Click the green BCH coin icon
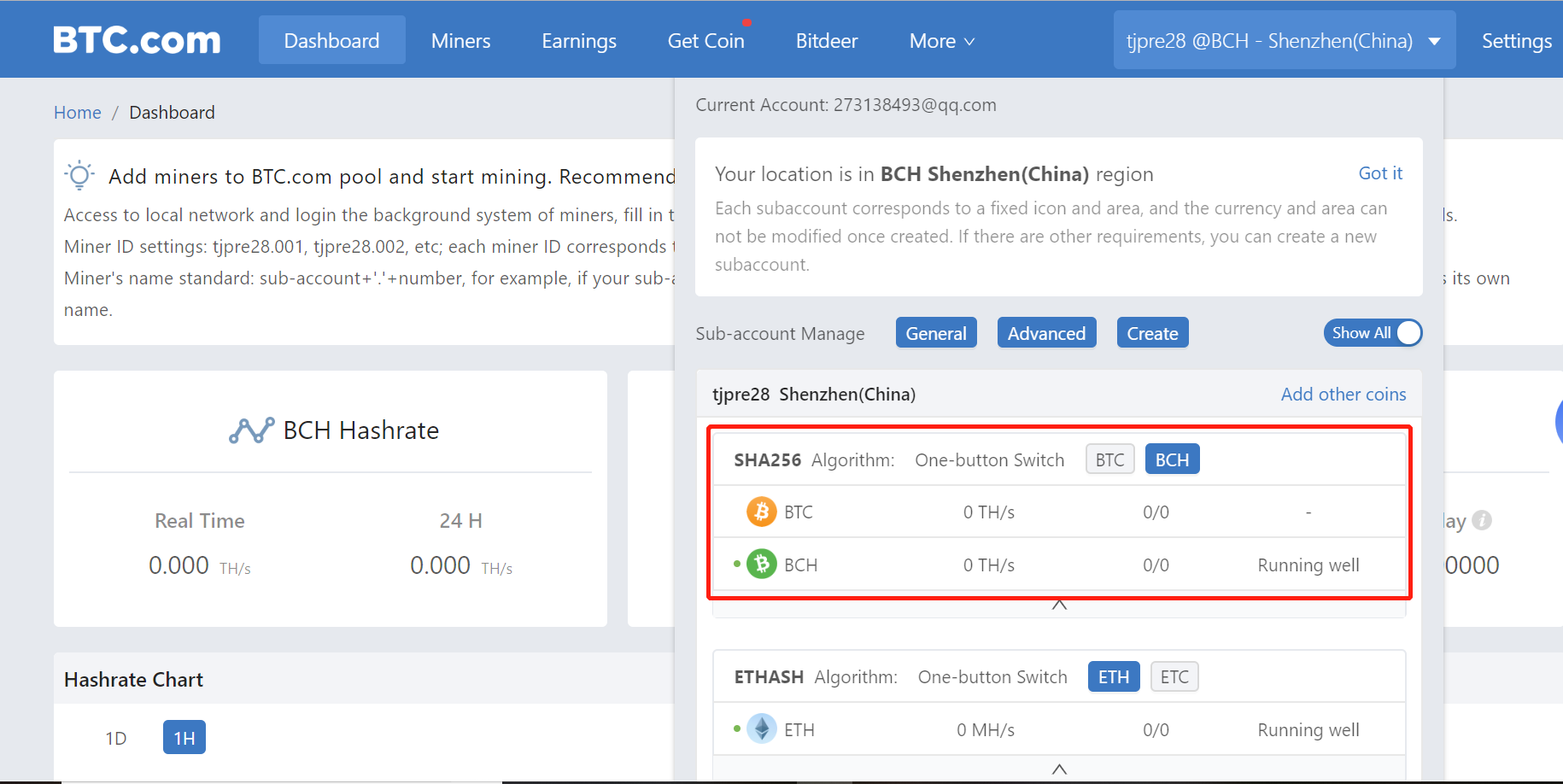The image size is (1563, 784). click(762, 564)
